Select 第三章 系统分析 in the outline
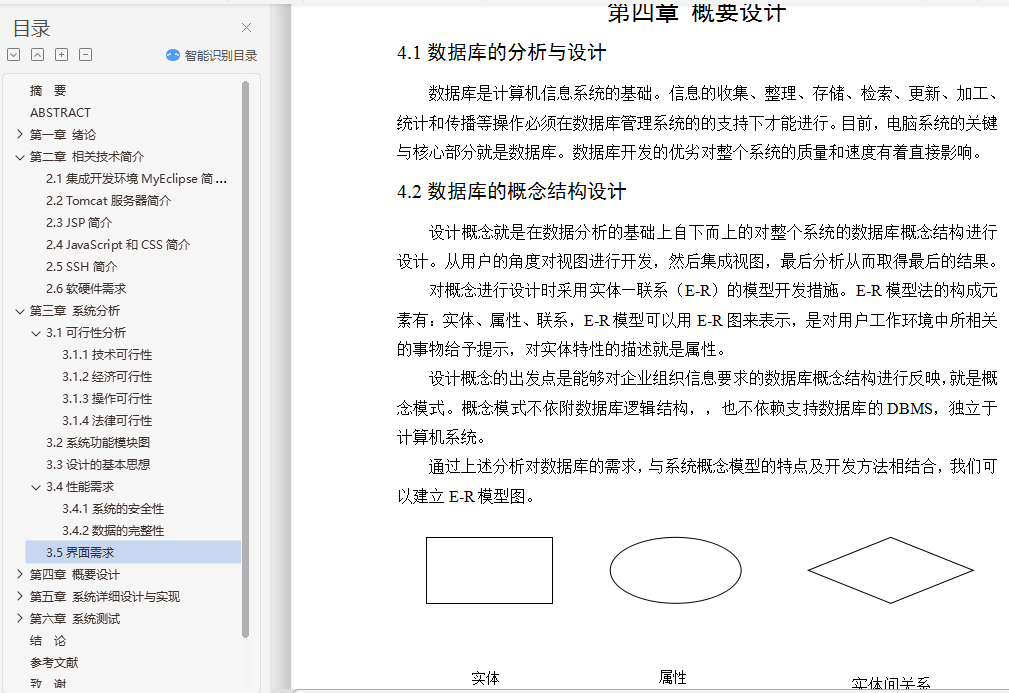The height and width of the screenshot is (693, 1009). coord(75,311)
